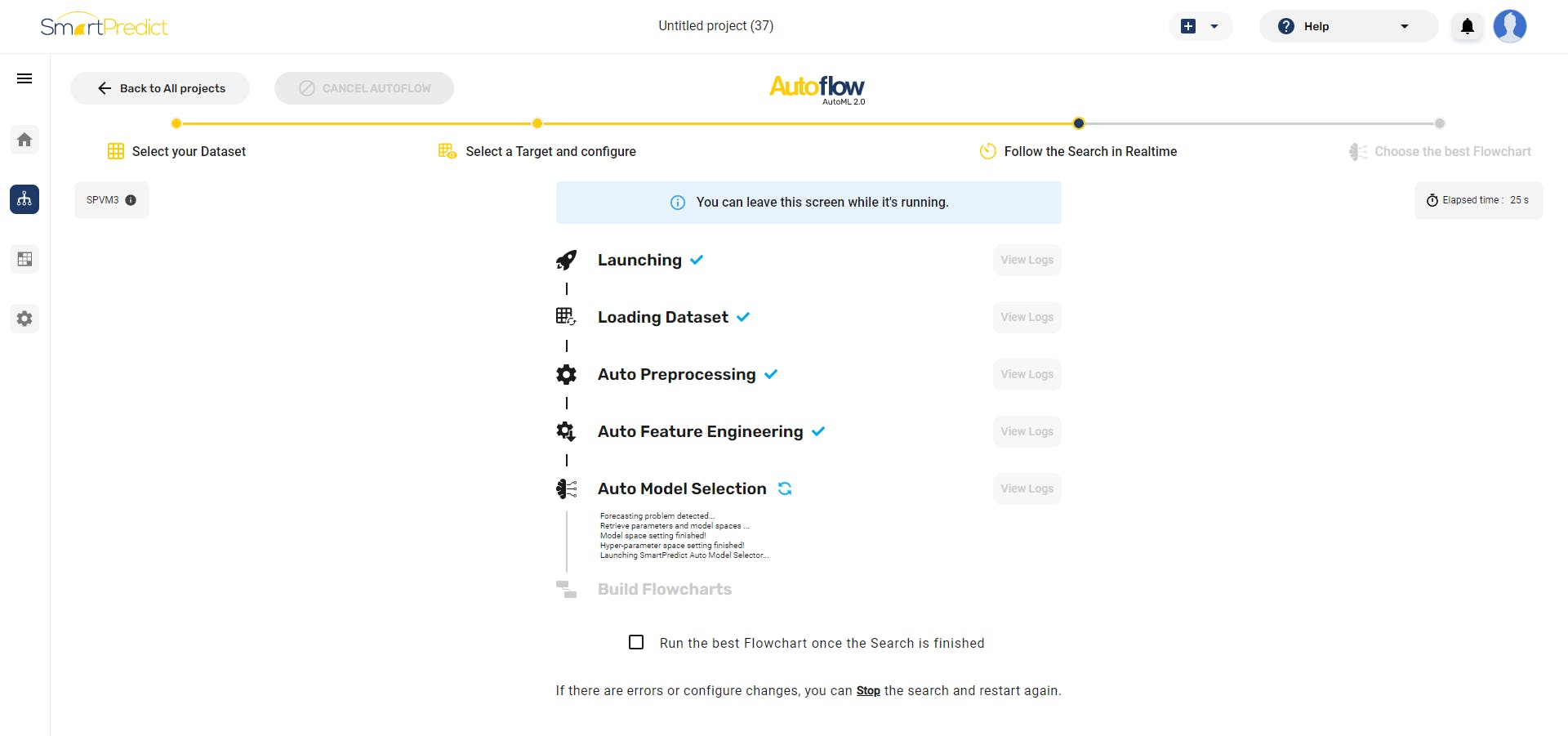Screen dimensions: 1568x736
Task: Click 'Forecasting problem detected...' log line
Action: pyautogui.click(x=657, y=516)
